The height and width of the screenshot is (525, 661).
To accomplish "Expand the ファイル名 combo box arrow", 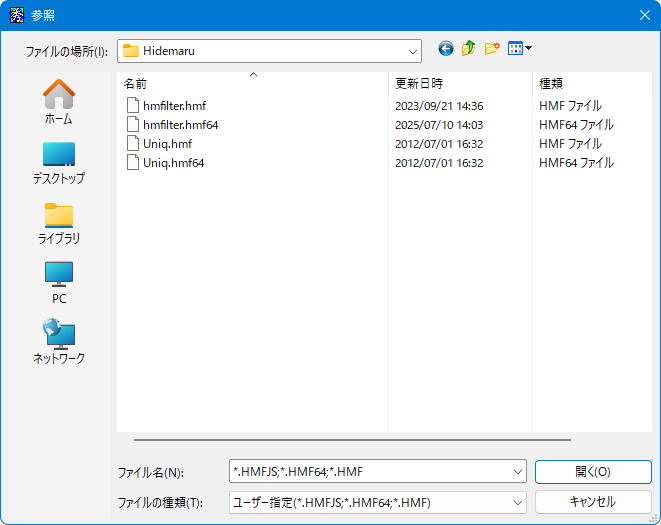I will 518,471.
